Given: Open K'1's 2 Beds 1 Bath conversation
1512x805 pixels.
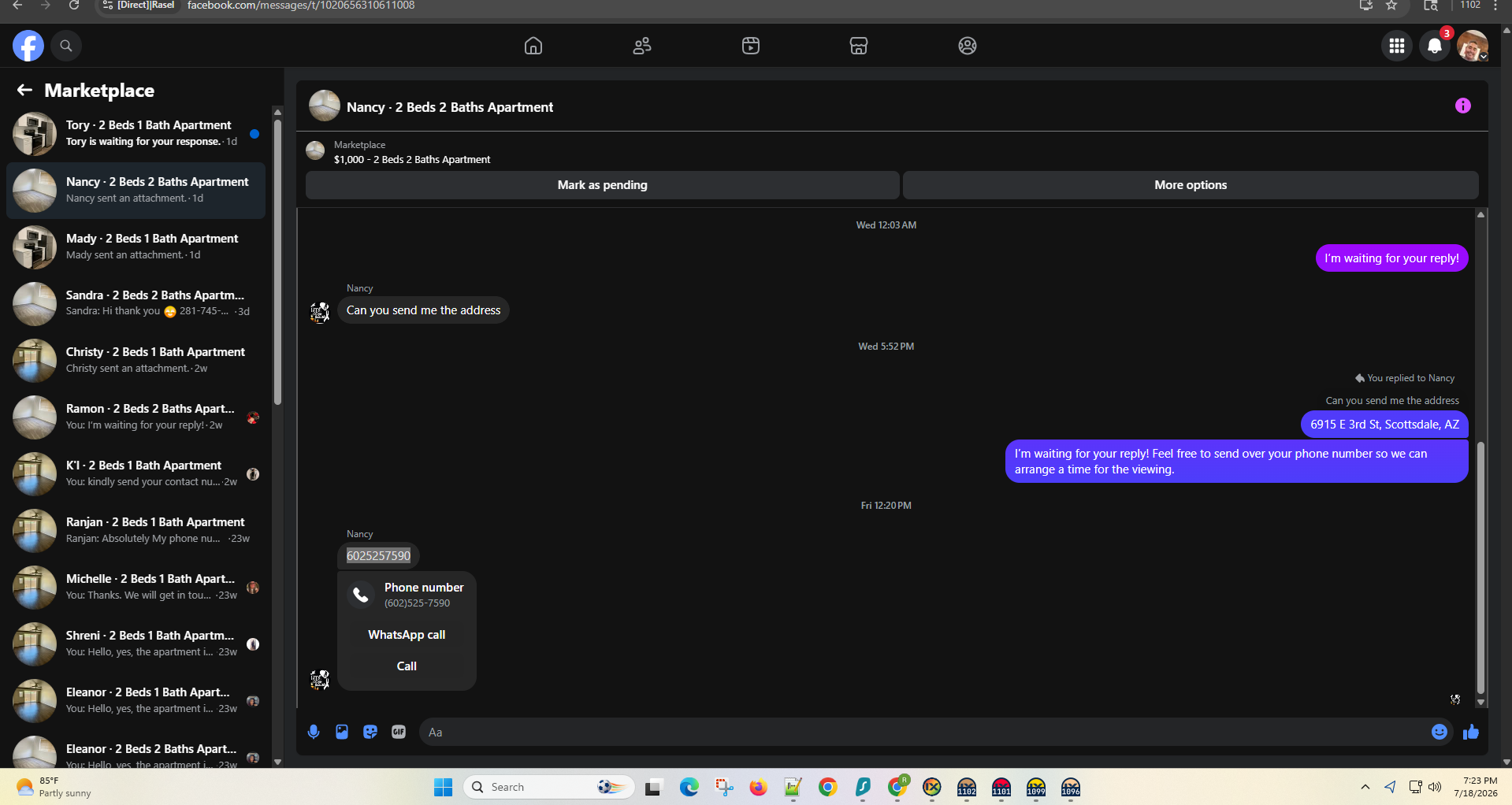Looking at the screenshot, I should [x=136, y=473].
